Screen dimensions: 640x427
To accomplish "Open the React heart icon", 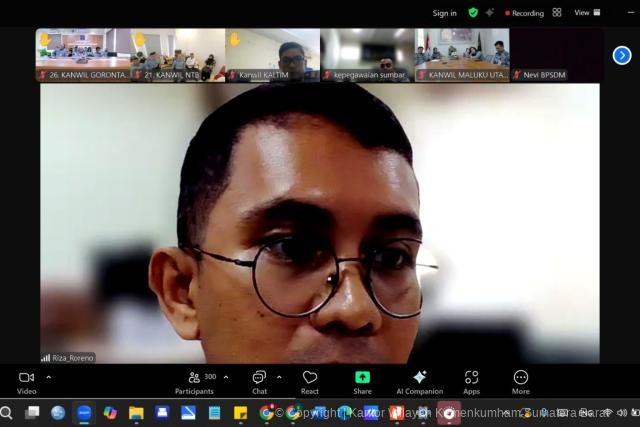I will coord(310,378).
